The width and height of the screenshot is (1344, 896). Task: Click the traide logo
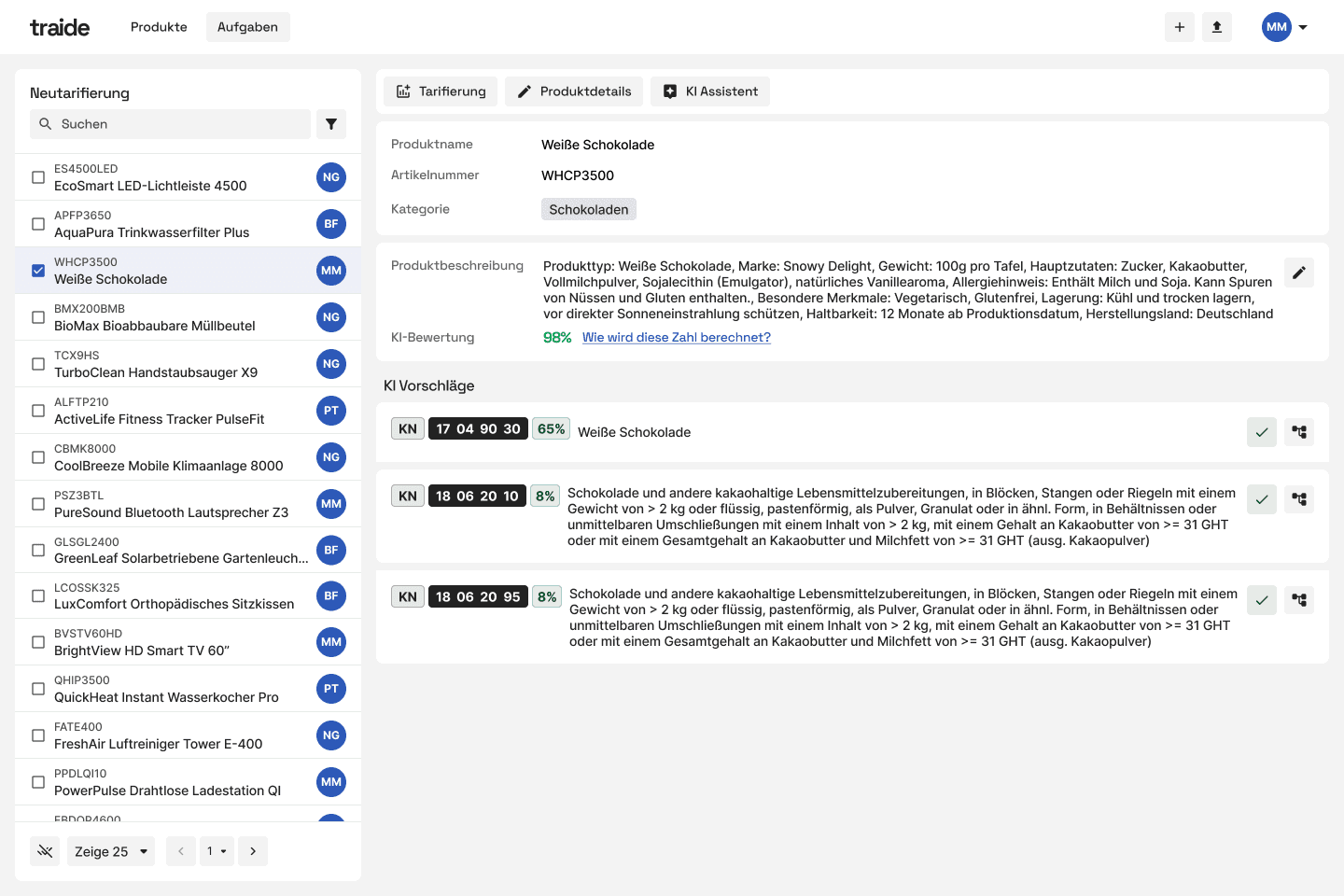click(x=60, y=27)
